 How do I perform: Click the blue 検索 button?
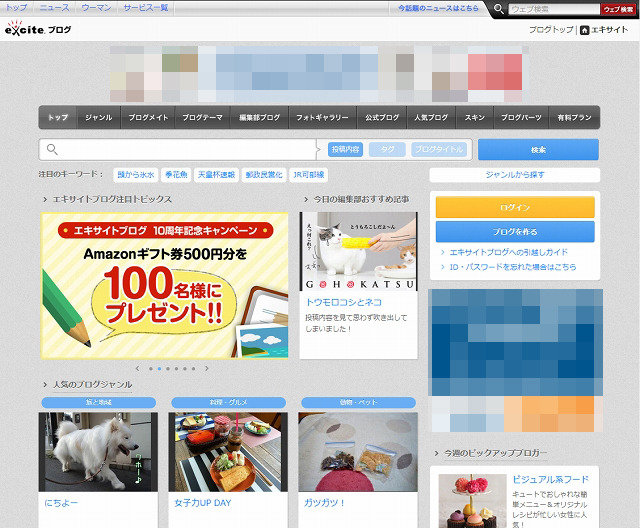coord(538,149)
